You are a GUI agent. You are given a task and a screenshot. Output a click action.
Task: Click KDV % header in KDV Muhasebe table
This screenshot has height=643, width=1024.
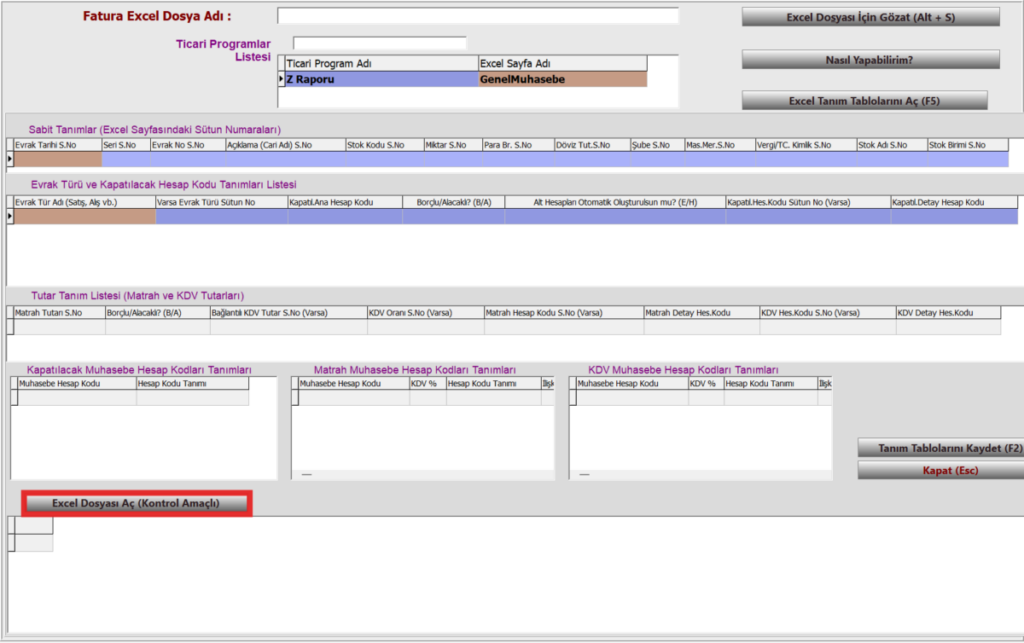point(706,383)
